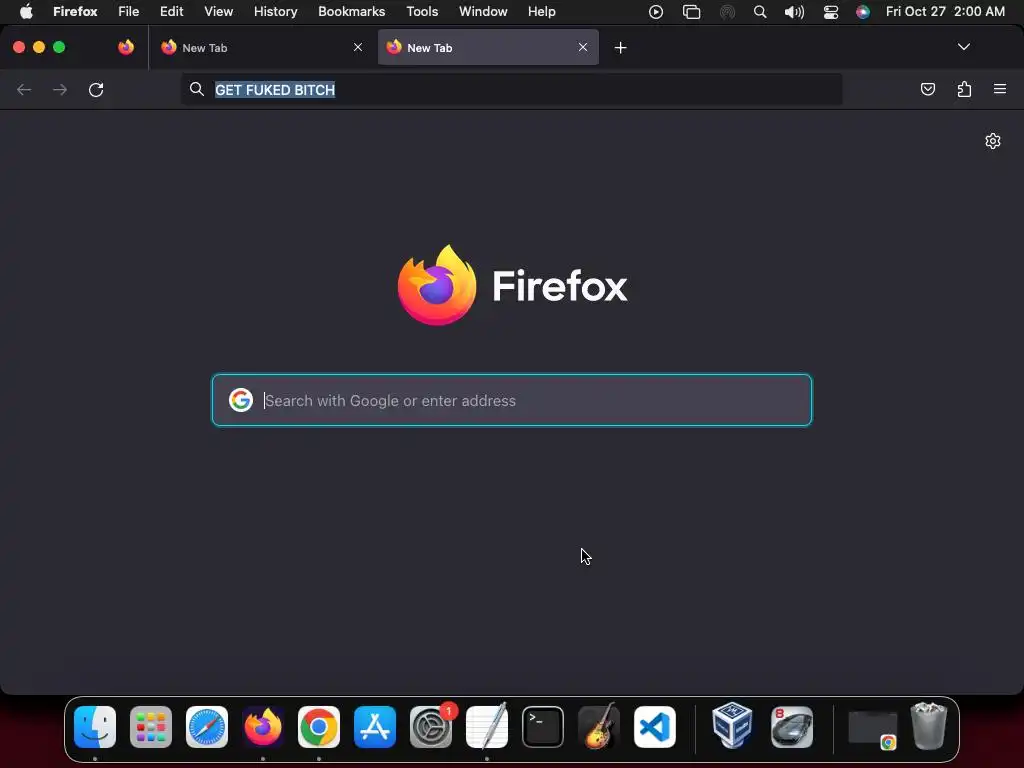The width and height of the screenshot is (1024, 768).
Task: Close the active second New Tab
Action: coord(583,47)
